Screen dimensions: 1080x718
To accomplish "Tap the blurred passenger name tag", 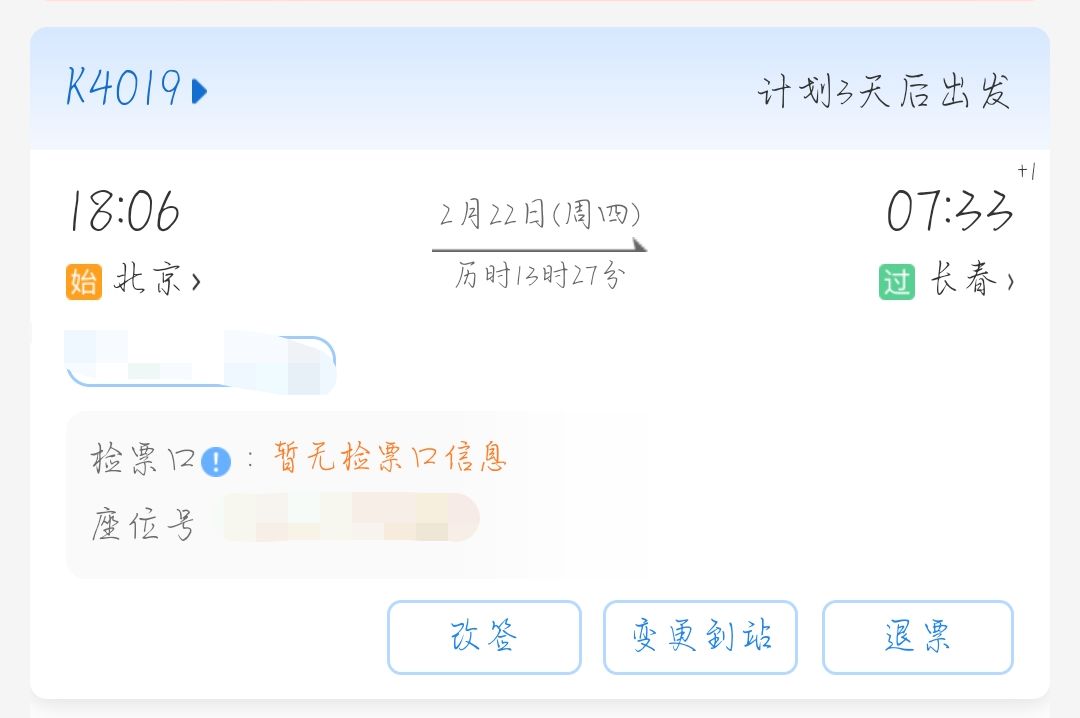I will click(200, 362).
